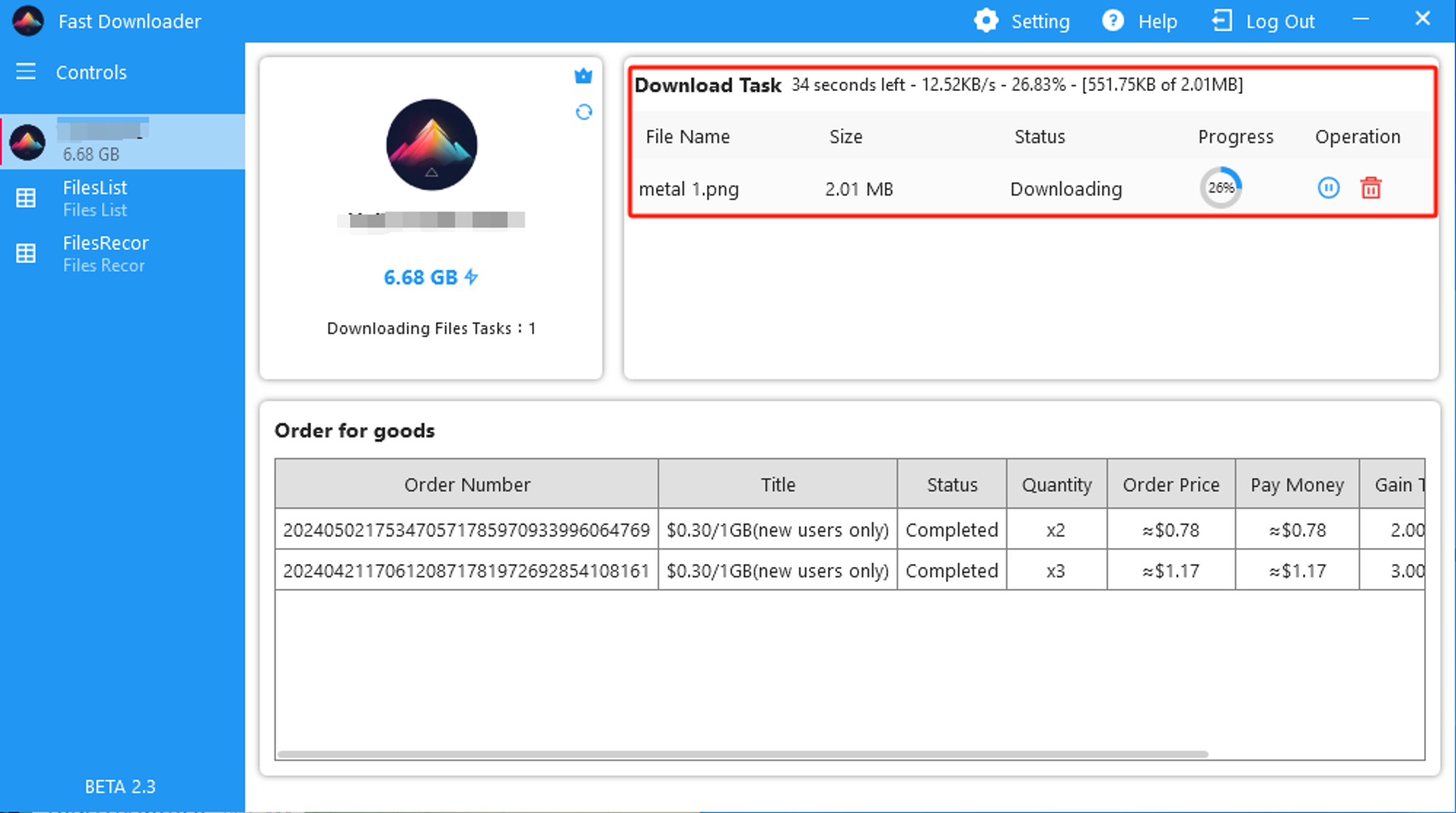The image size is (1456, 813).
Task: Click the horizontal scrollbar of orders table
Action: click(x=743, y=754)
